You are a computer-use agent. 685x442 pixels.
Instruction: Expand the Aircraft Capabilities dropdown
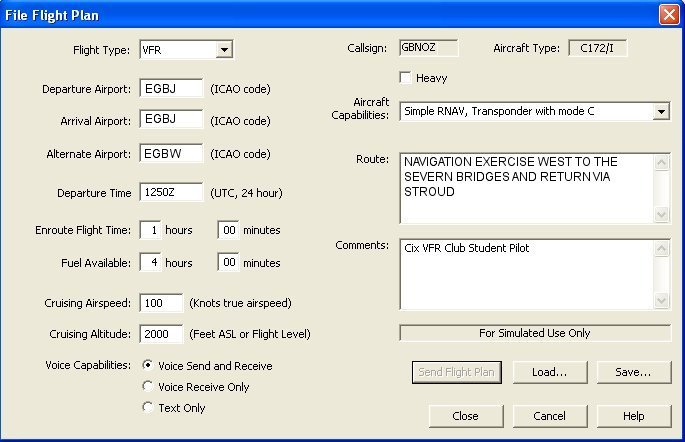coord(660,112)
